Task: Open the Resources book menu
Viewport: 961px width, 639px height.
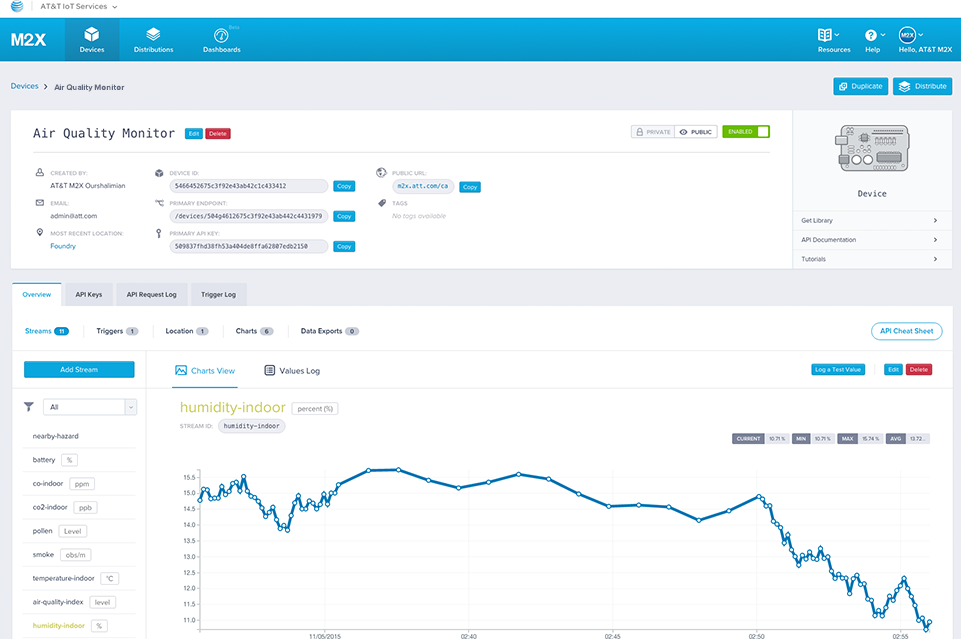Action: point(834,40)
